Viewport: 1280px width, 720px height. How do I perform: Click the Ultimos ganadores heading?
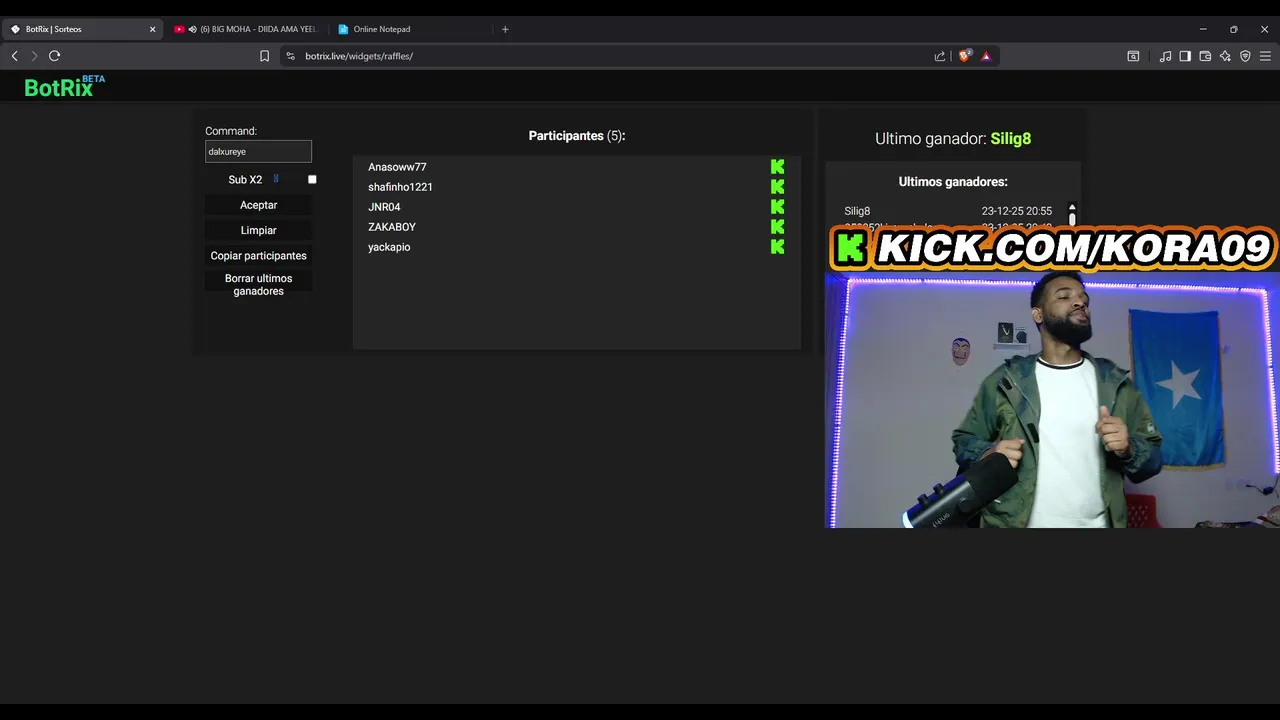(953, 182)
